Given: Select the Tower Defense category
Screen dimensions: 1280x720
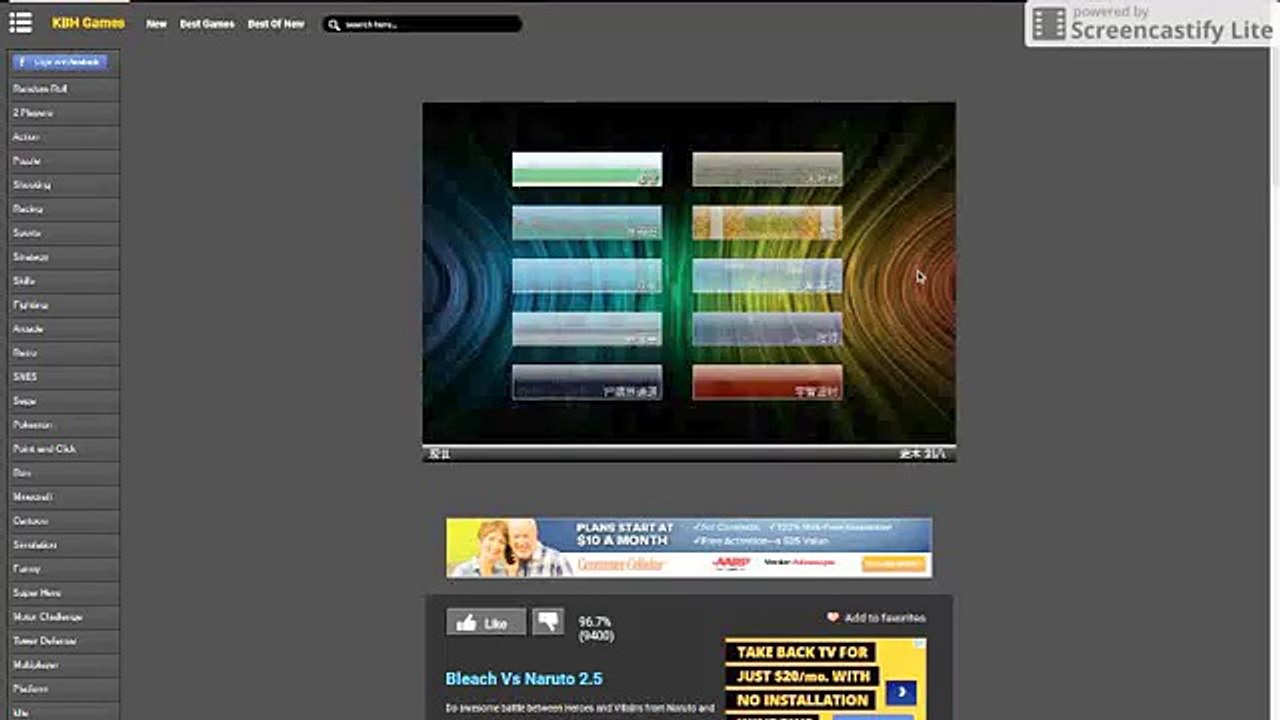Looking at the screenshot, I should click(x=63, y=641).
